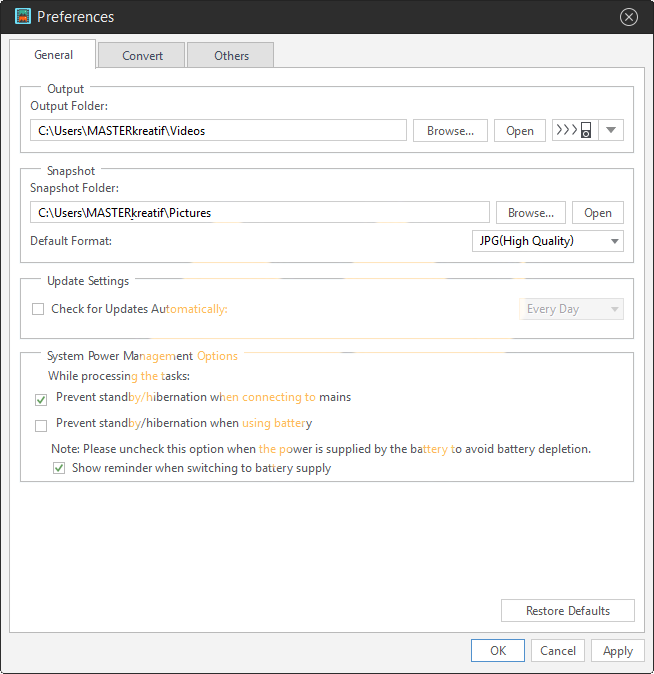Click the 'While processing the tasks:' text

pos(119,376)
